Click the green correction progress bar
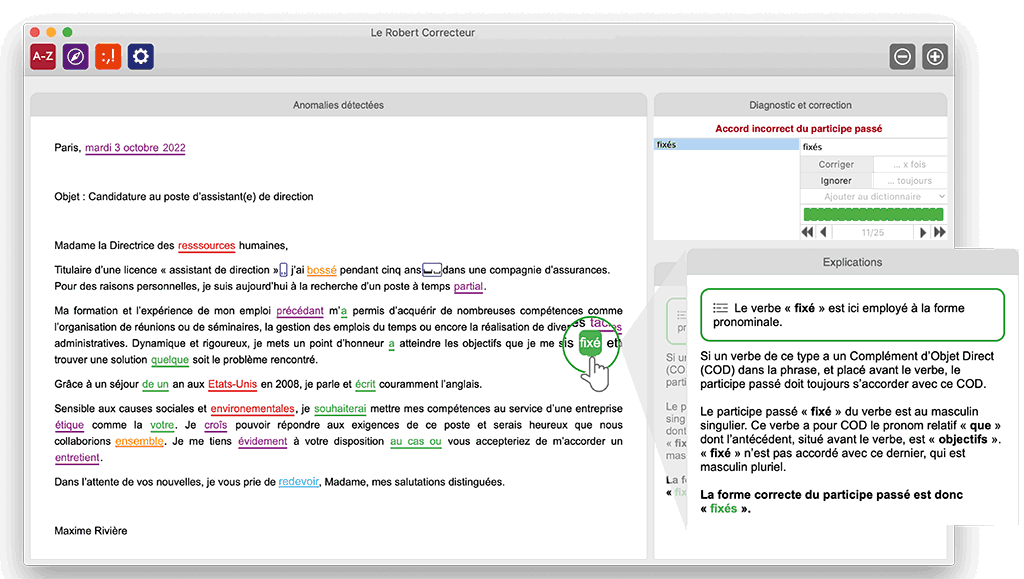 pyautogui.click(x=873, y=214)
